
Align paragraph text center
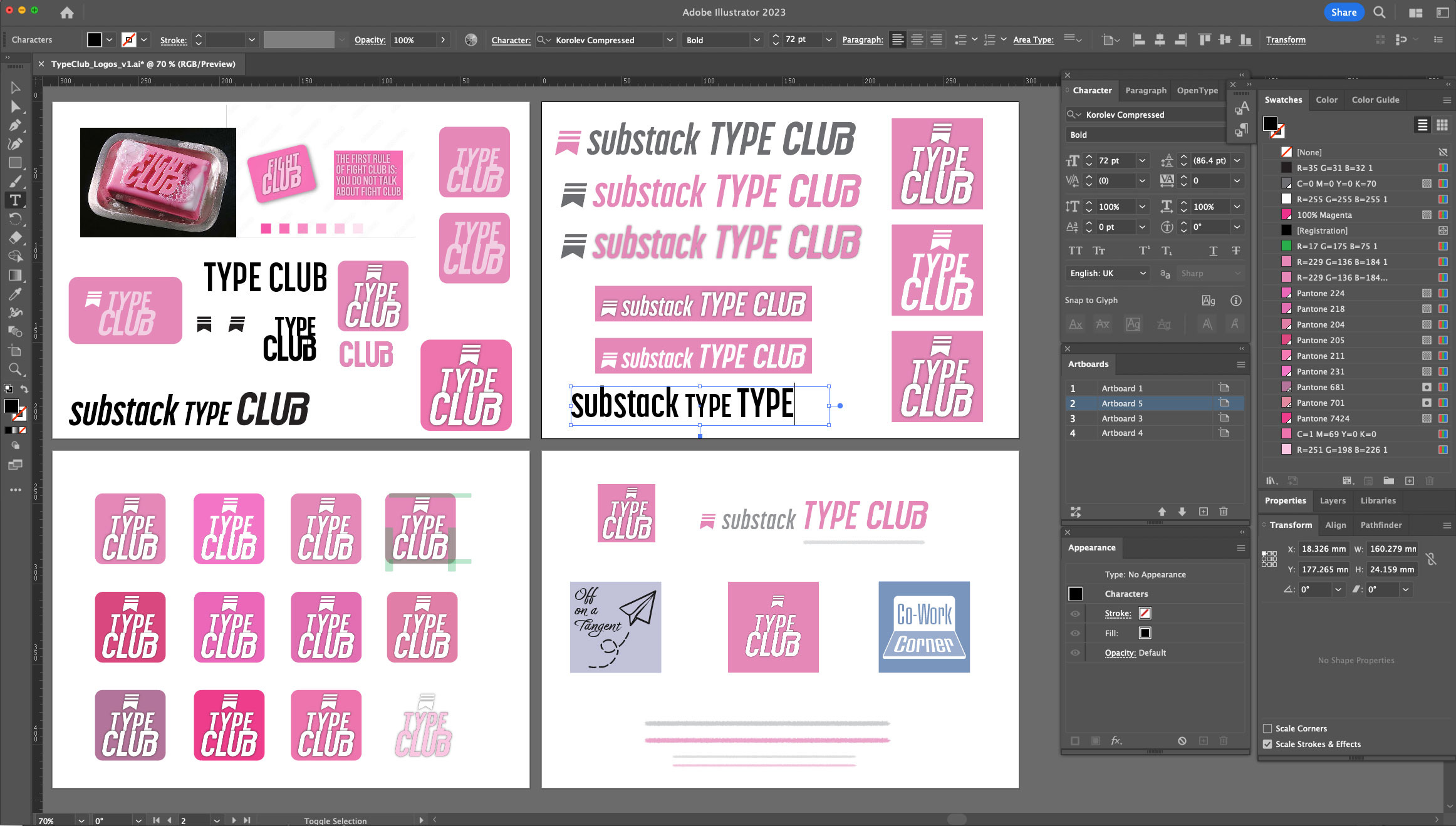917,40
